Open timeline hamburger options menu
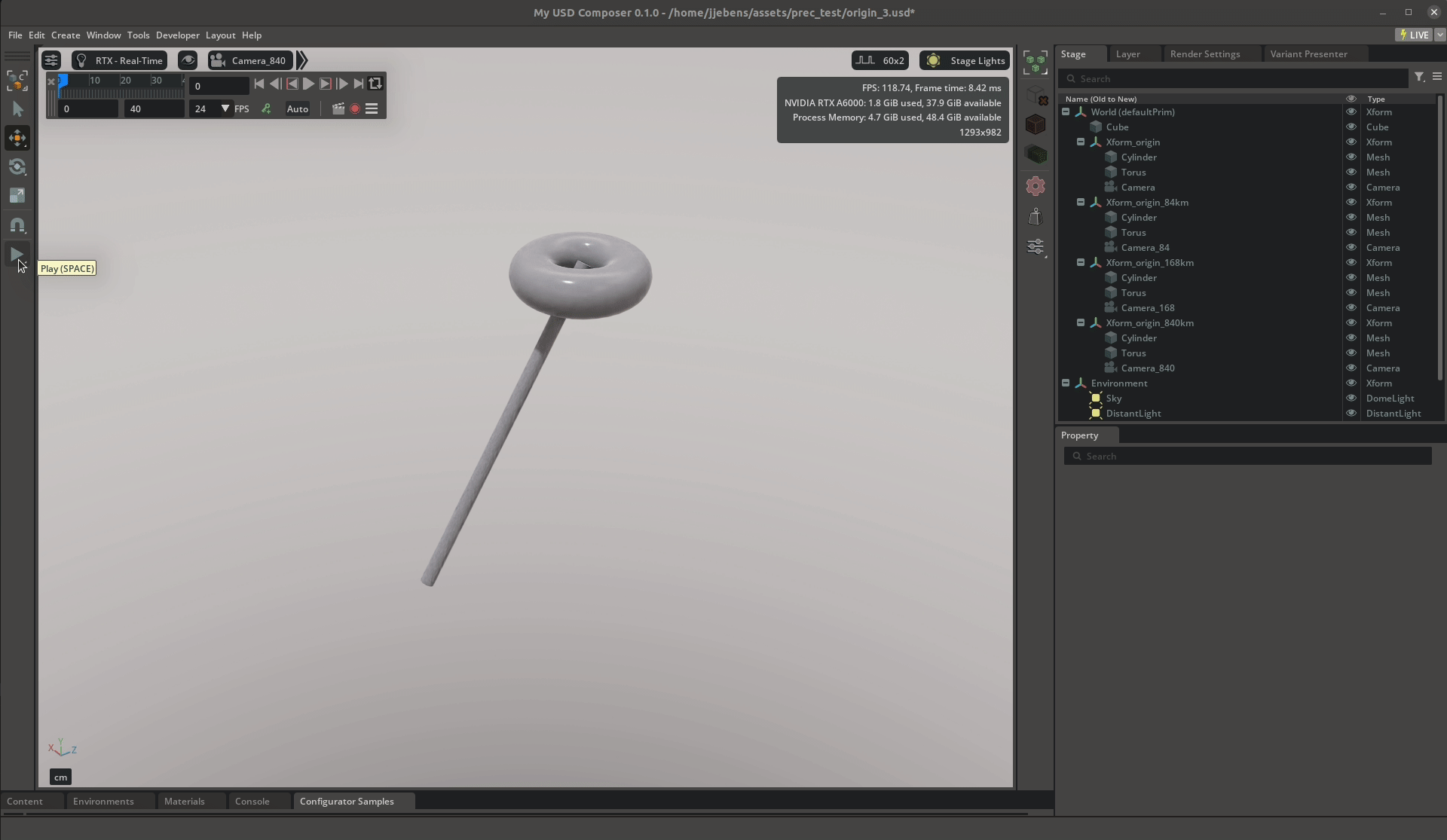The height and width of the screenshot is (840, 1447). pyautogui.click(x=372, y=108)
